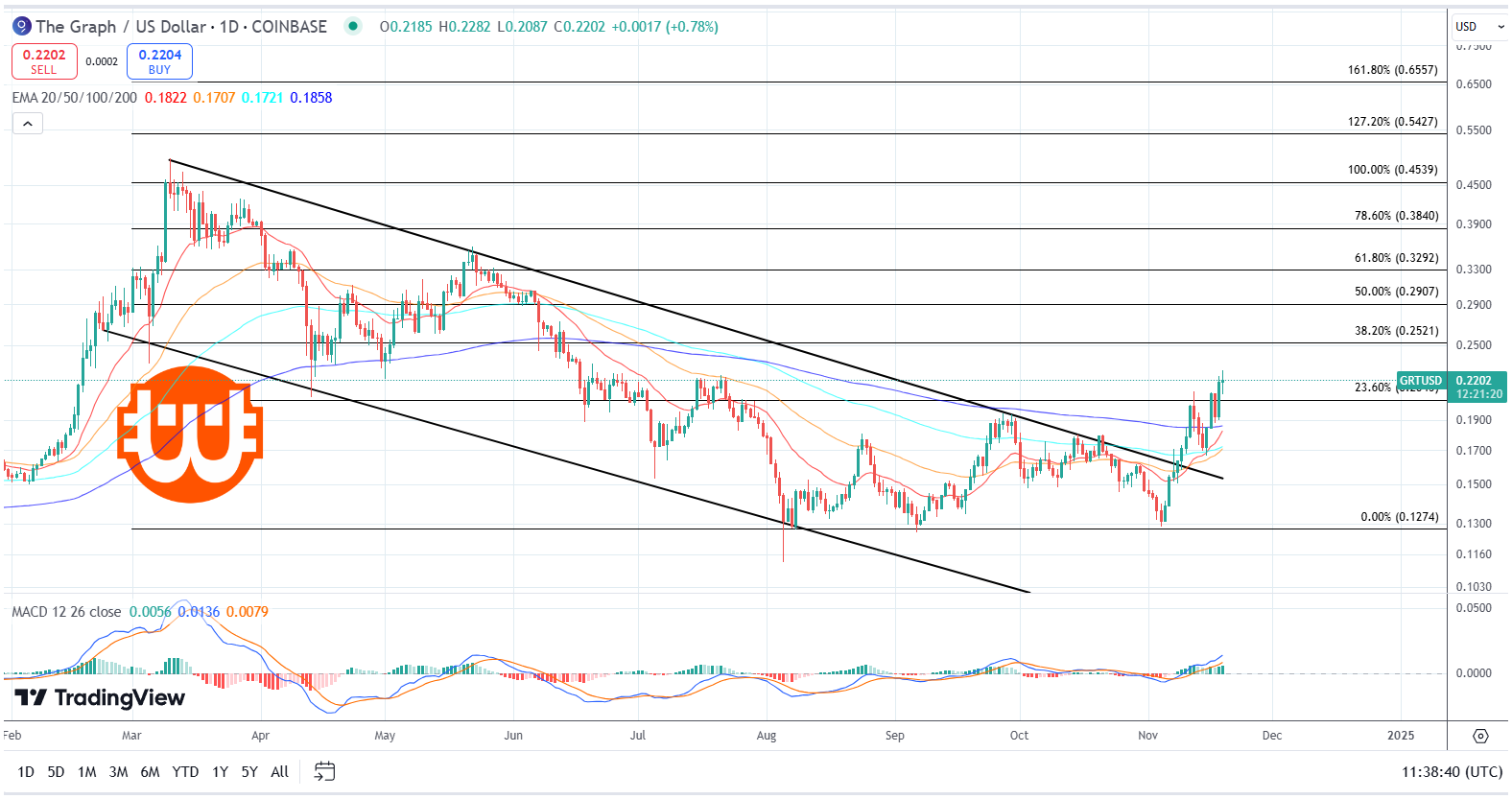Click the 161.80% (0.6557) Fibonacci label

(x=1393, y=70)
